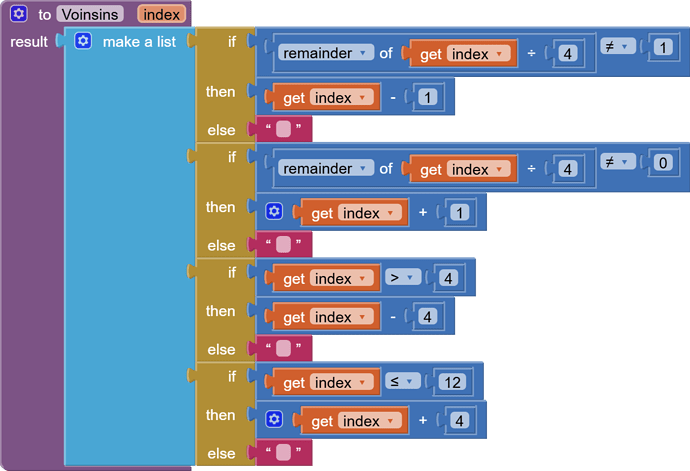Click the gear icon on index + 4 block

pyautogui.click(x=275, y=421)
